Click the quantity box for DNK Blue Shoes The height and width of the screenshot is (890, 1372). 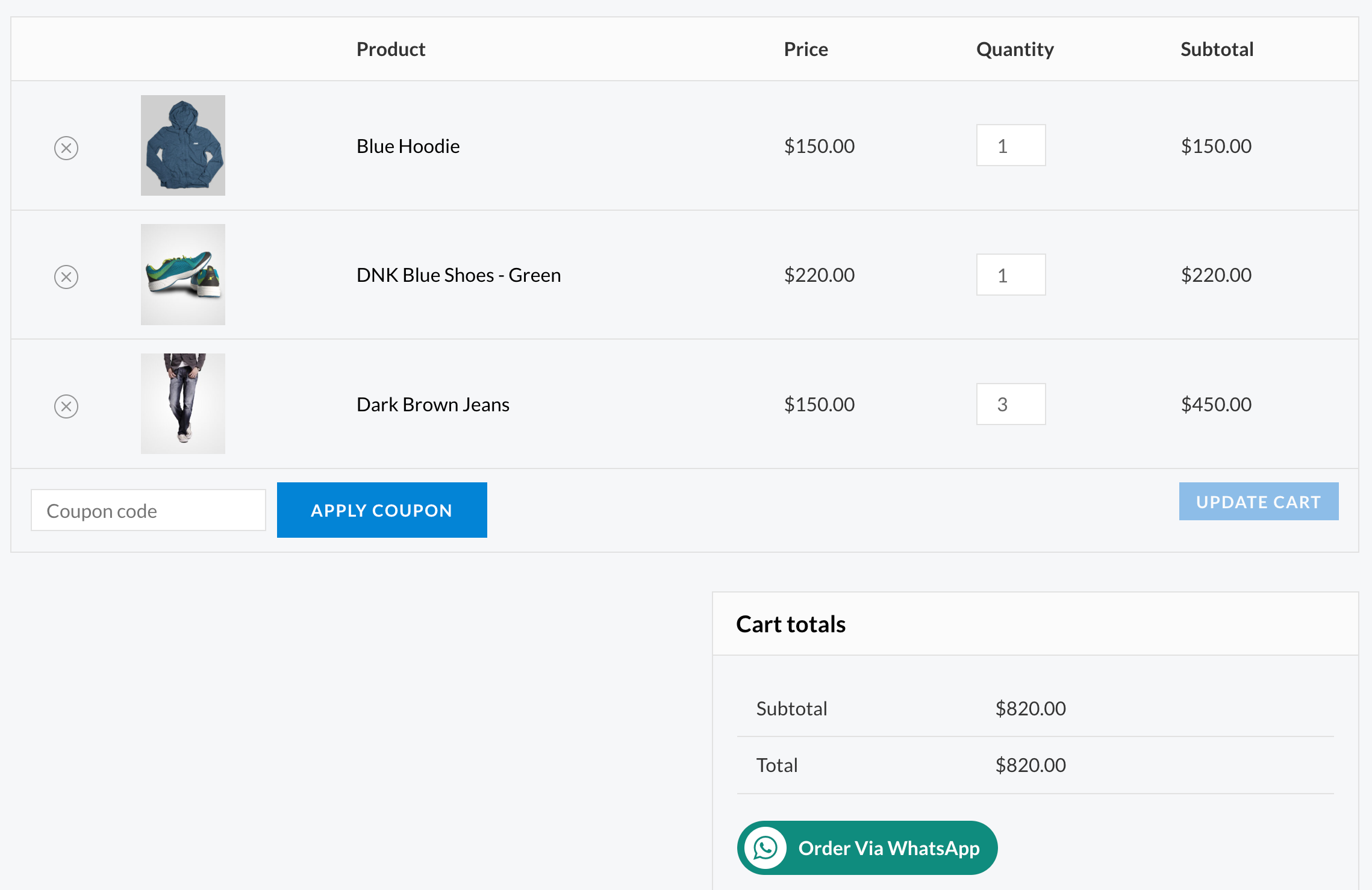click(x=1011, y=275)
